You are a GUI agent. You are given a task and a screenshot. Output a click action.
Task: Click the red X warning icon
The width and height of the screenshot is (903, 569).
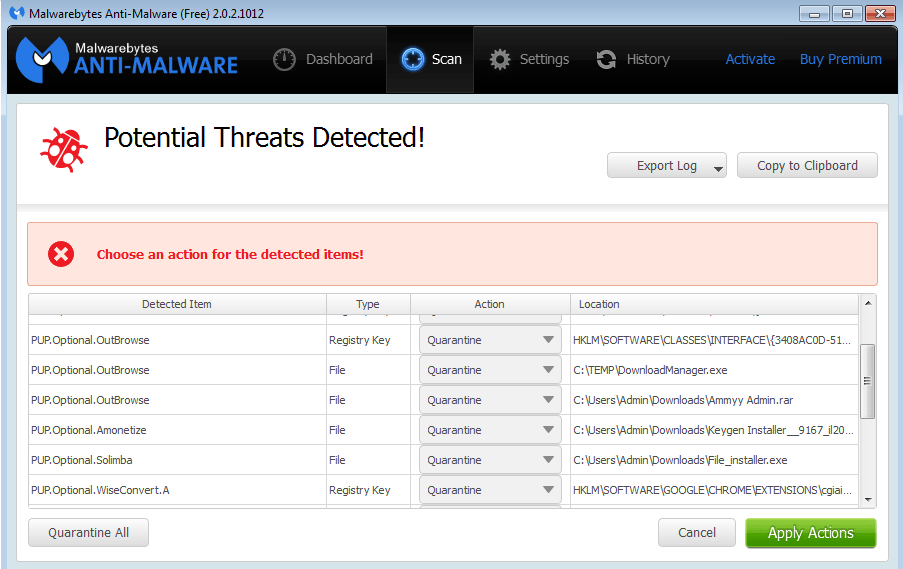click(61, 254)
